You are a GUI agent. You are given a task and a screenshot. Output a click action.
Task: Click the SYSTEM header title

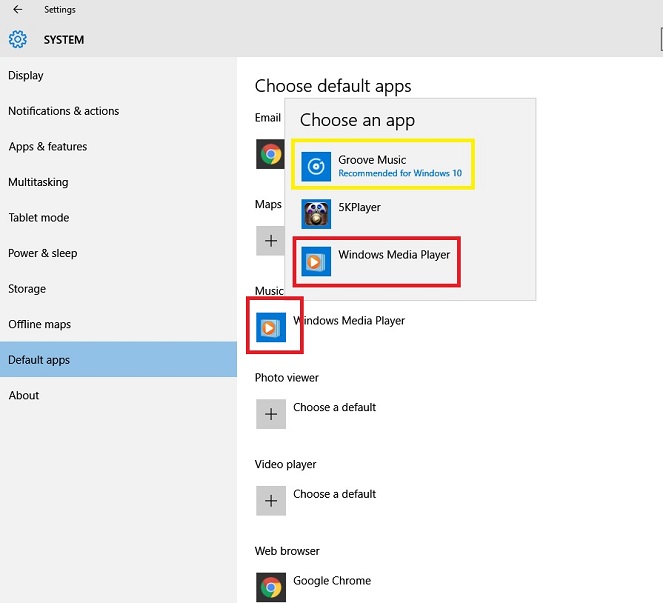pyautogui.click(x=64, y=39)
